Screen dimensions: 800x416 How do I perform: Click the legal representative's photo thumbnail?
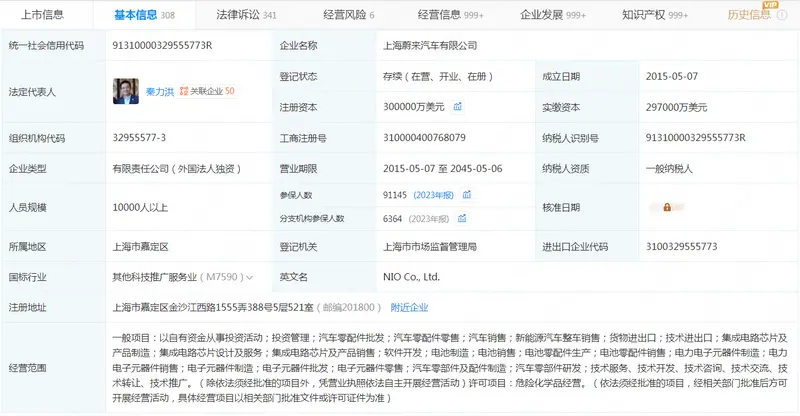(126, 91)
